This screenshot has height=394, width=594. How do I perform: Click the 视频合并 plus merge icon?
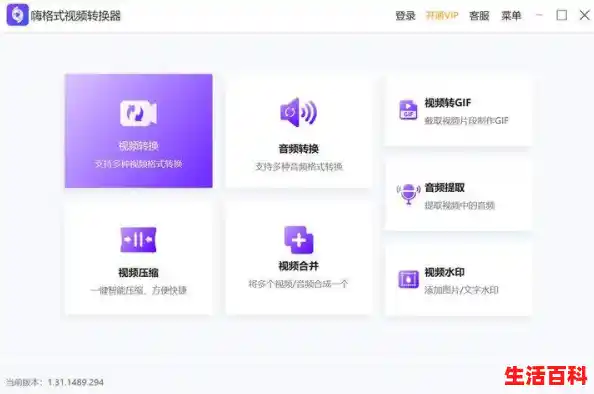(299, 240)
